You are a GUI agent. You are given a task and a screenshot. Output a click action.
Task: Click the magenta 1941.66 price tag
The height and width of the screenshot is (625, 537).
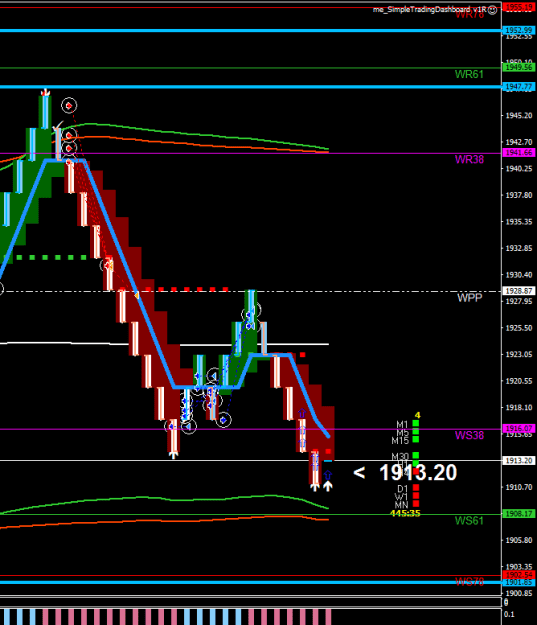(x=519, y=153)
